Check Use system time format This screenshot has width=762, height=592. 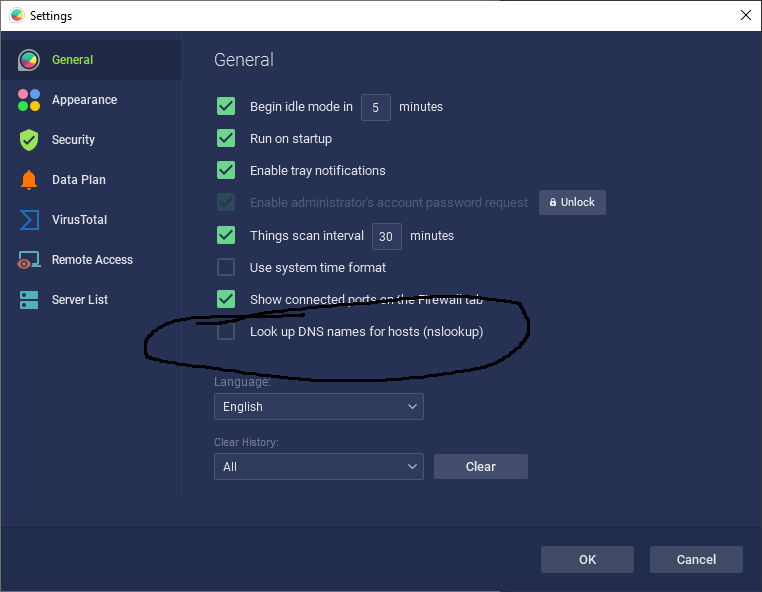[x=226, y=267]
